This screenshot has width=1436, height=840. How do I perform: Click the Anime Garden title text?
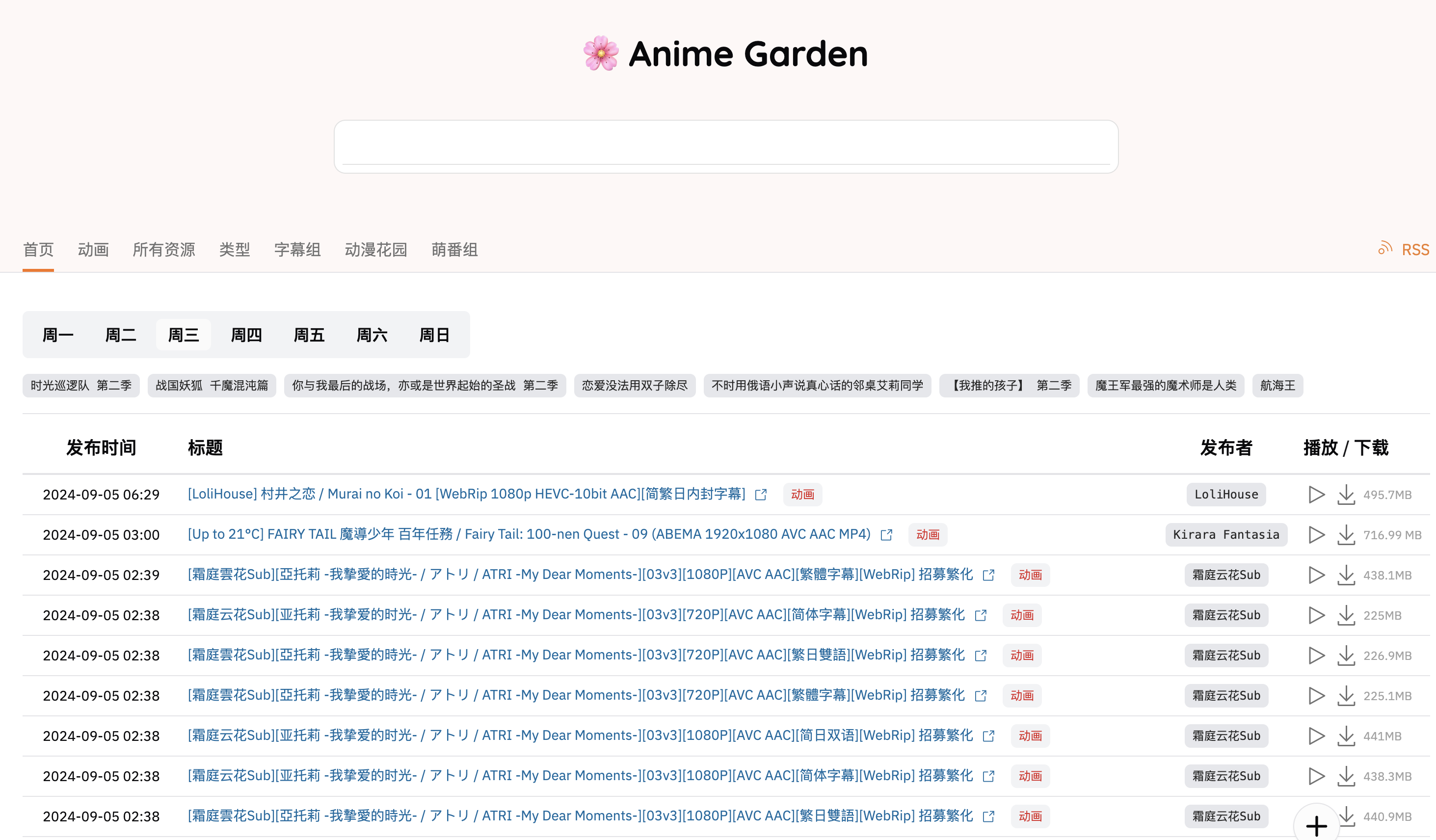coord(748,53)
